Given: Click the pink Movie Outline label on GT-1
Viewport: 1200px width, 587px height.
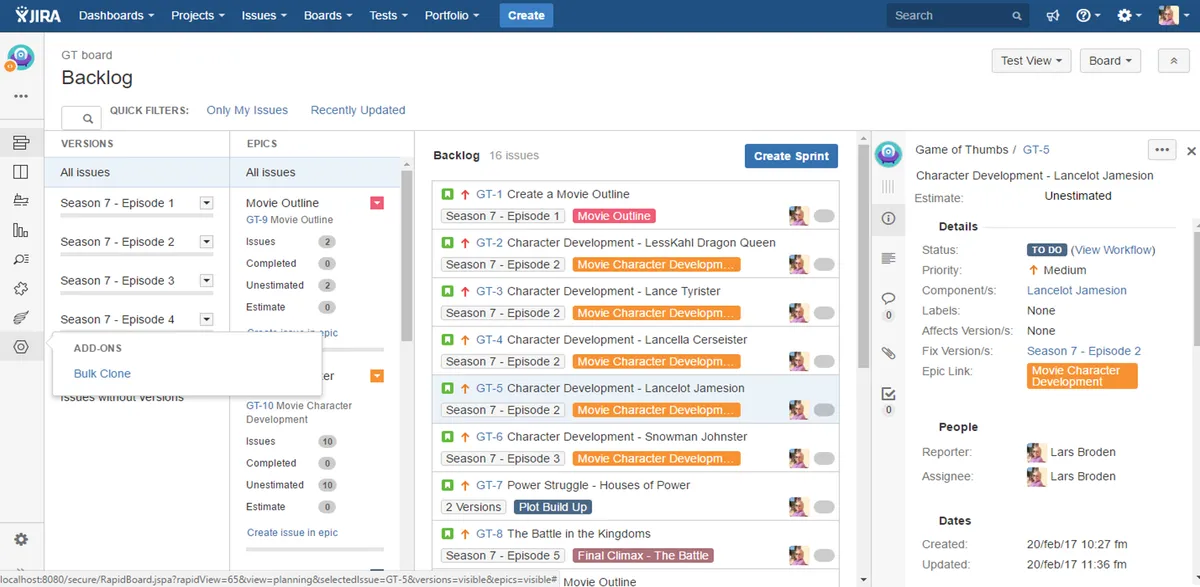Looking at the screenshot, I should (x=614, y=216).
